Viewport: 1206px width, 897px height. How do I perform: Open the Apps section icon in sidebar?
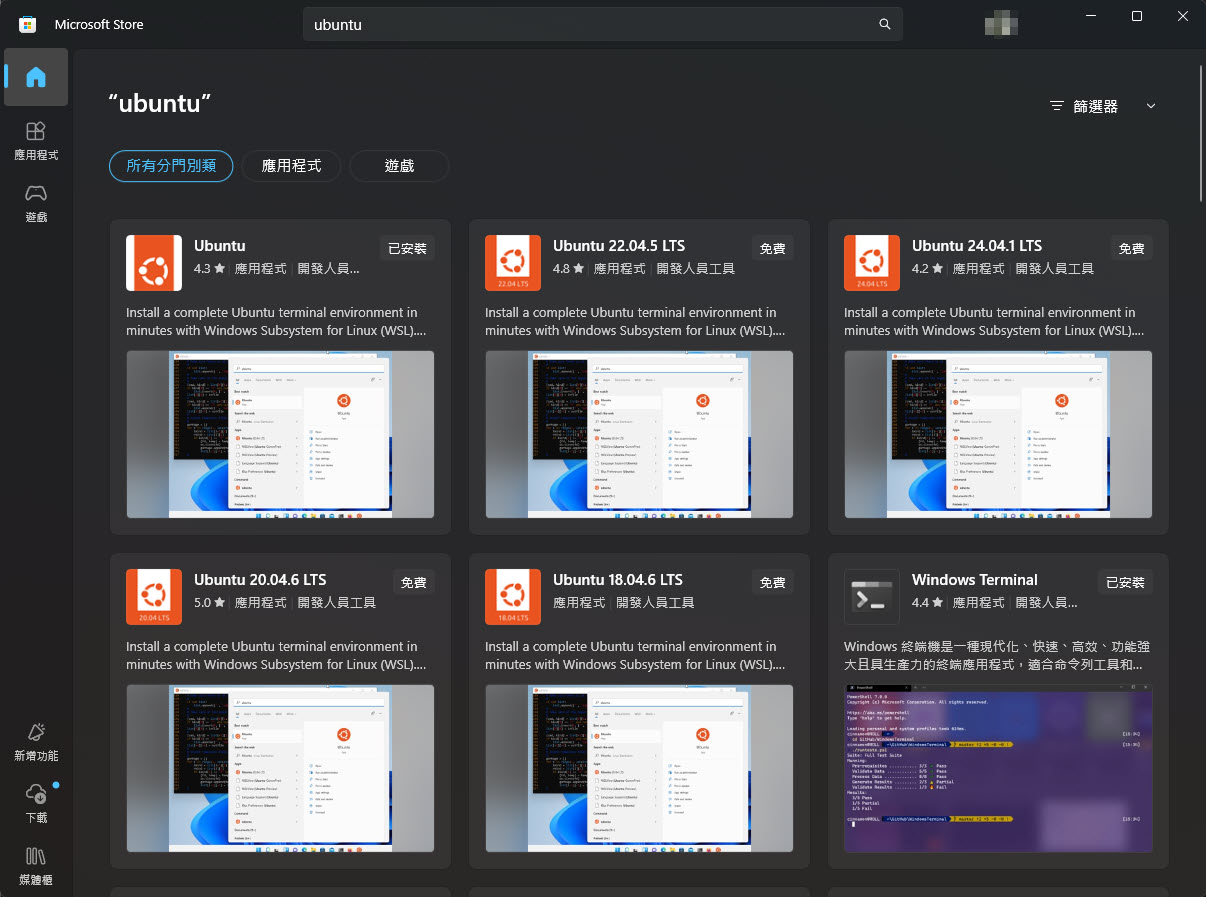click(36, 132)
